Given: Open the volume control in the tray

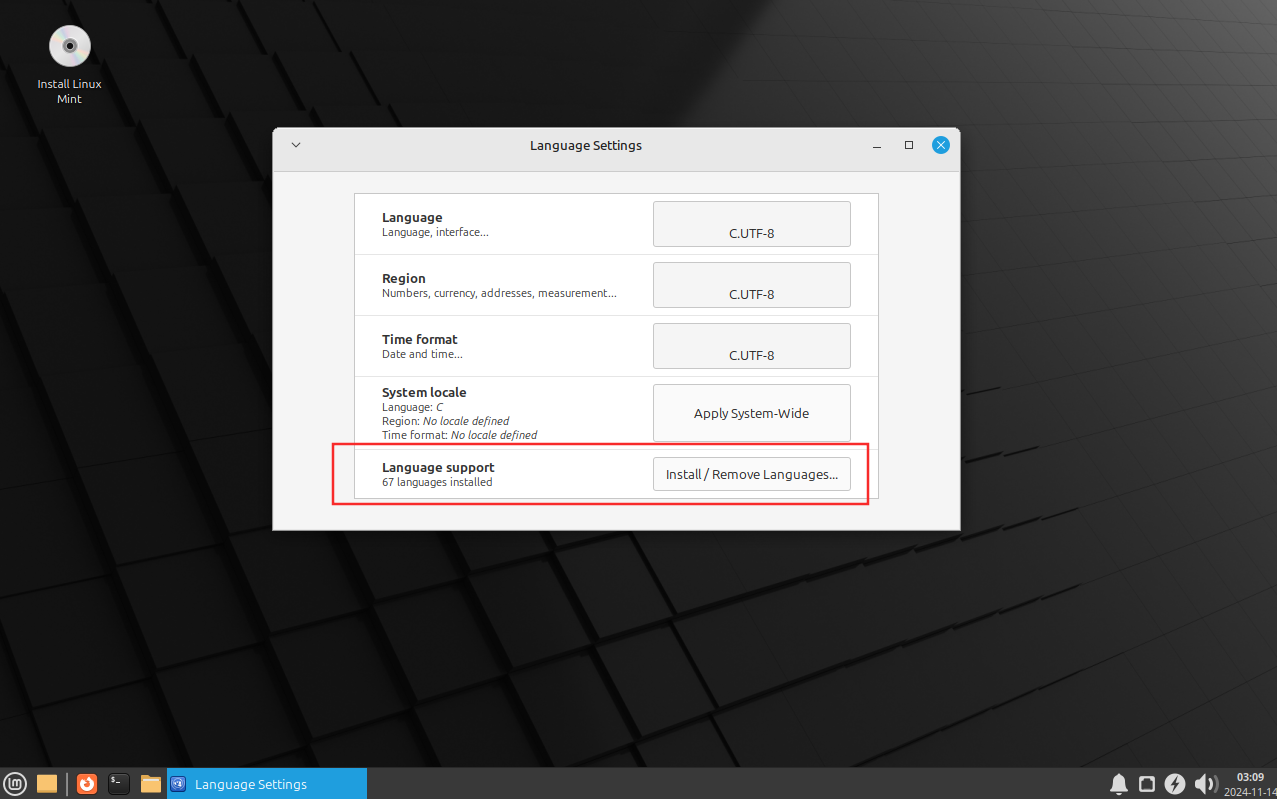Looking at the screenshot, I should pos(1205,784).
